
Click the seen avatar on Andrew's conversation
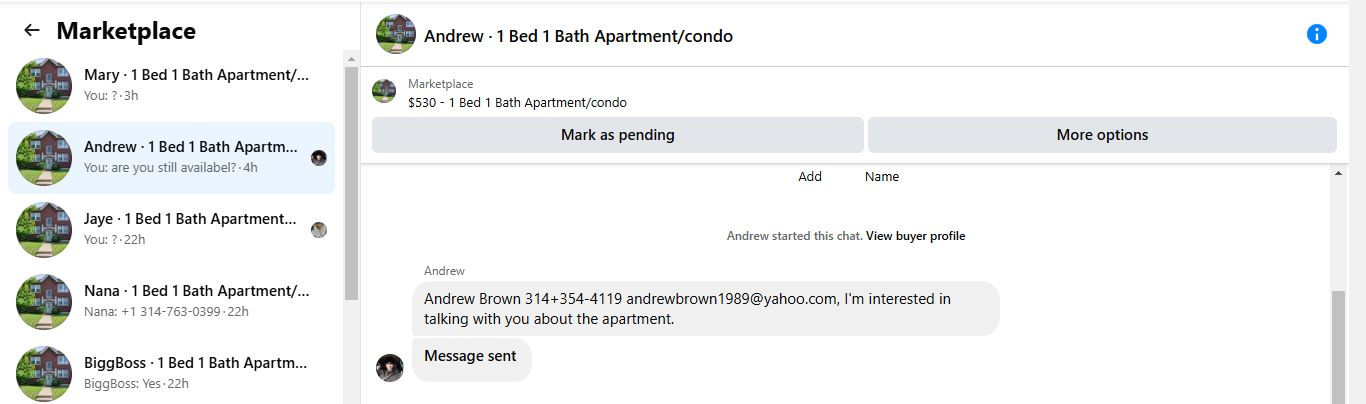[x=319, y=158]
